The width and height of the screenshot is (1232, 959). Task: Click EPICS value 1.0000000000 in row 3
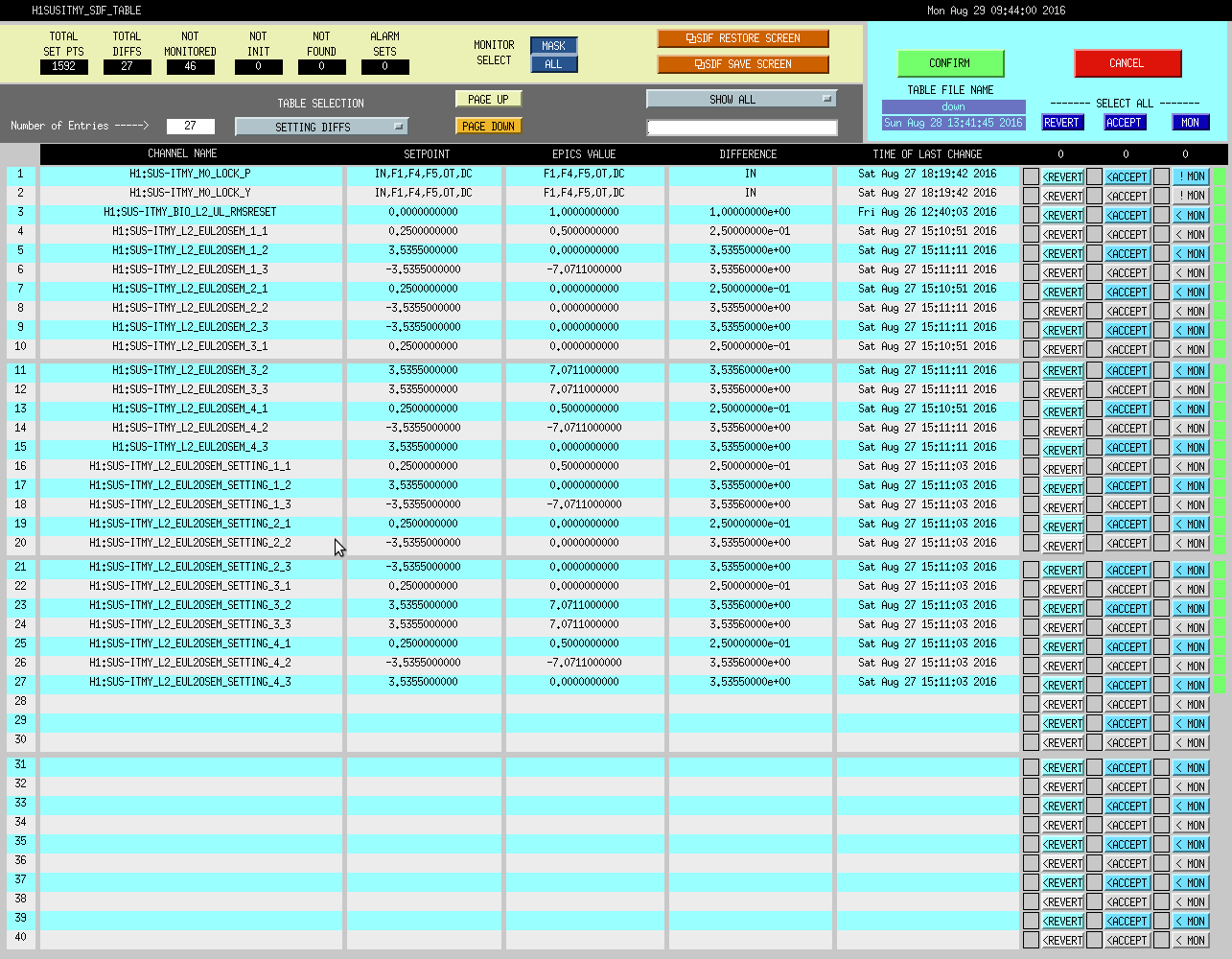[585, 212]
